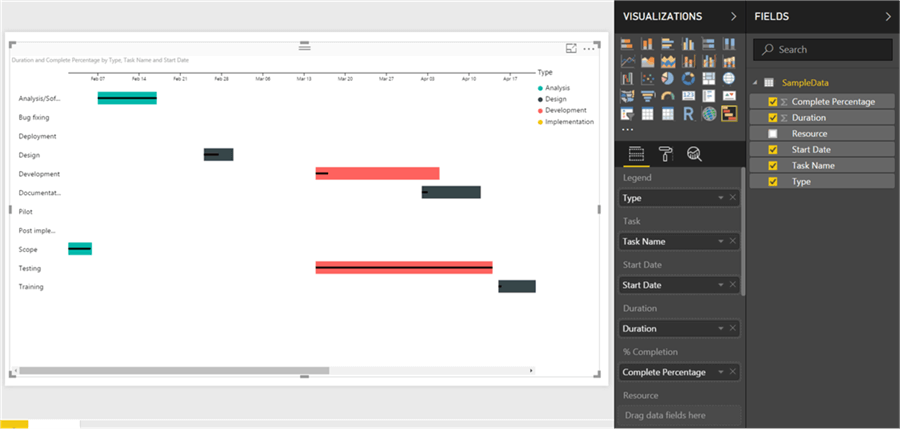Select the scatter chart visual

(x=647, y=79)
